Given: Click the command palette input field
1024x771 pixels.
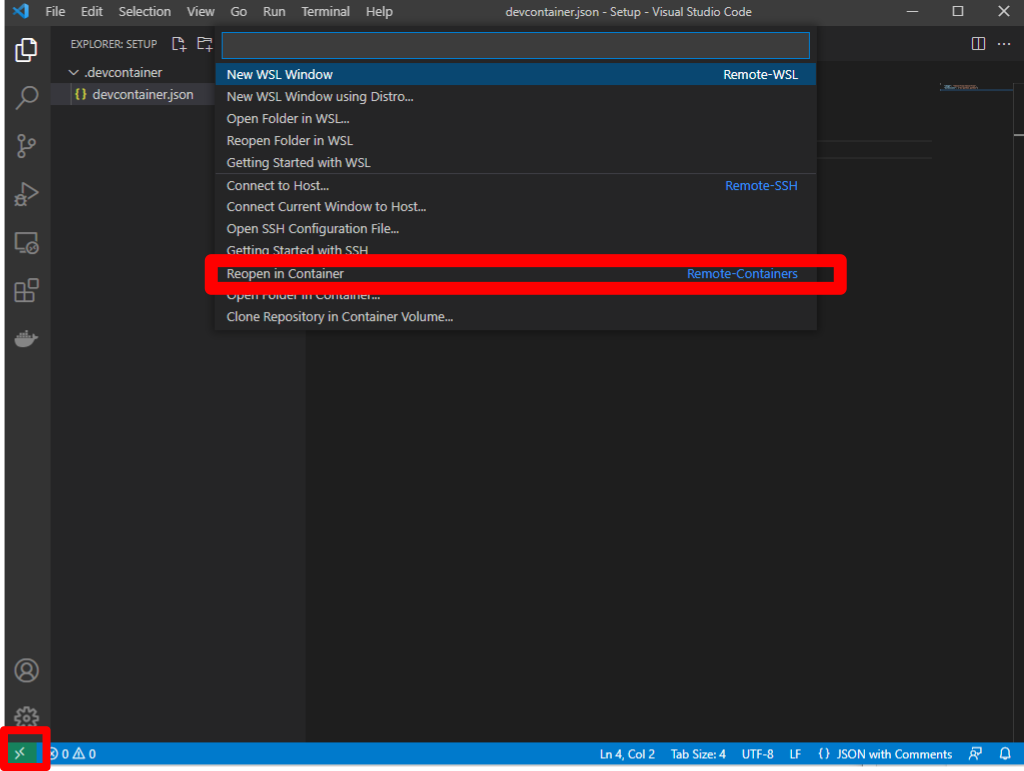Looking at the screenshot, I should click(515, 46).
